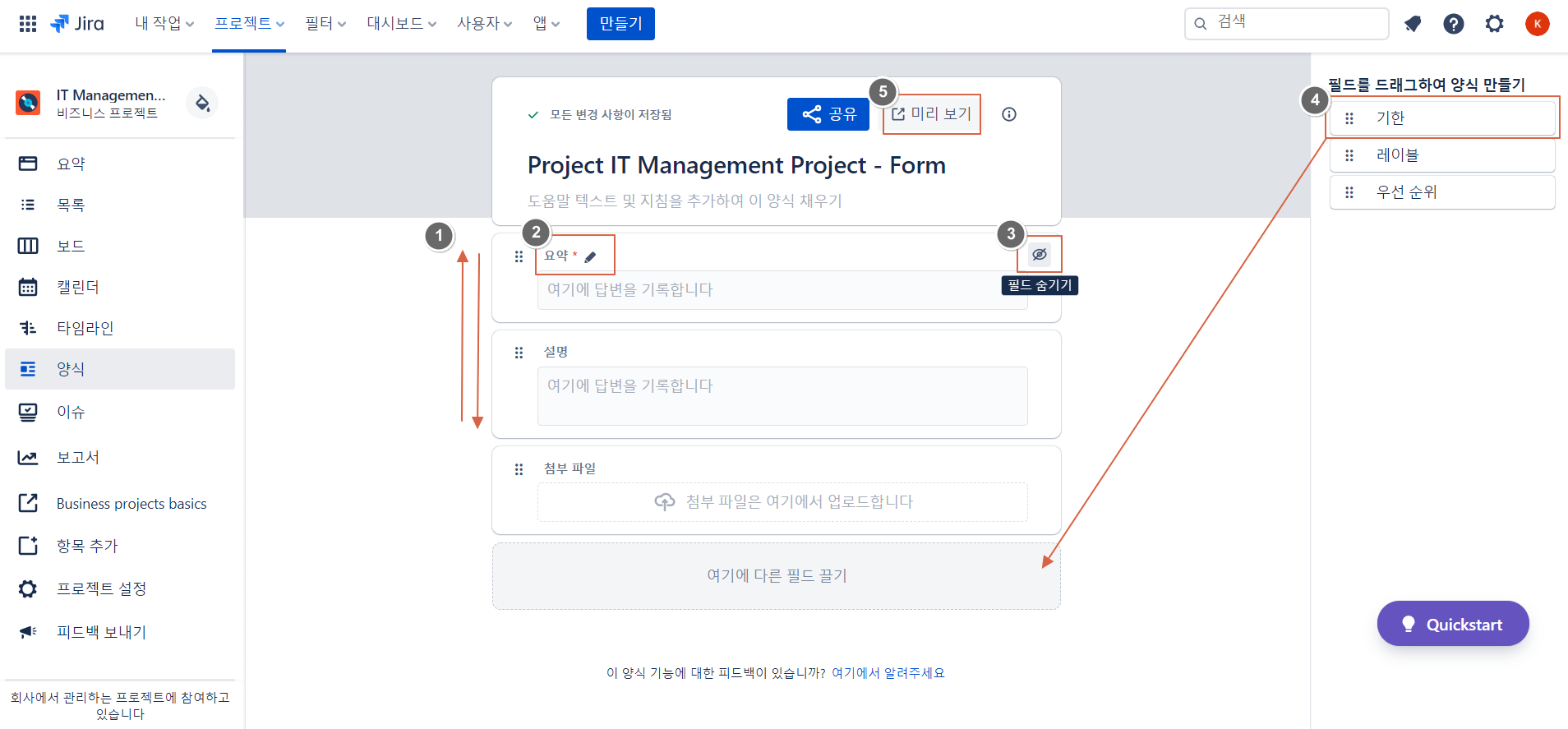Open 캘린더 in the sidebar

78,287
